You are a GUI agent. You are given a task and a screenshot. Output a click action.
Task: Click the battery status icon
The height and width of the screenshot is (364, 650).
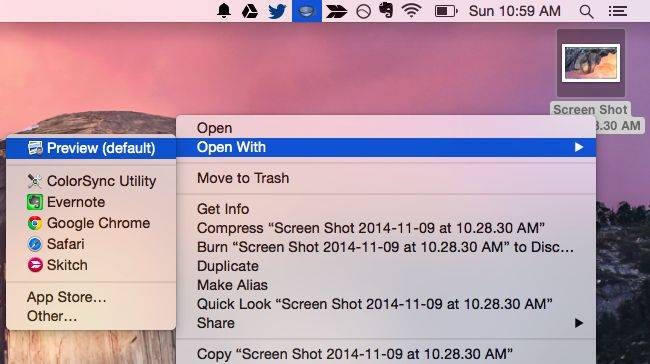tap(446, 11)
